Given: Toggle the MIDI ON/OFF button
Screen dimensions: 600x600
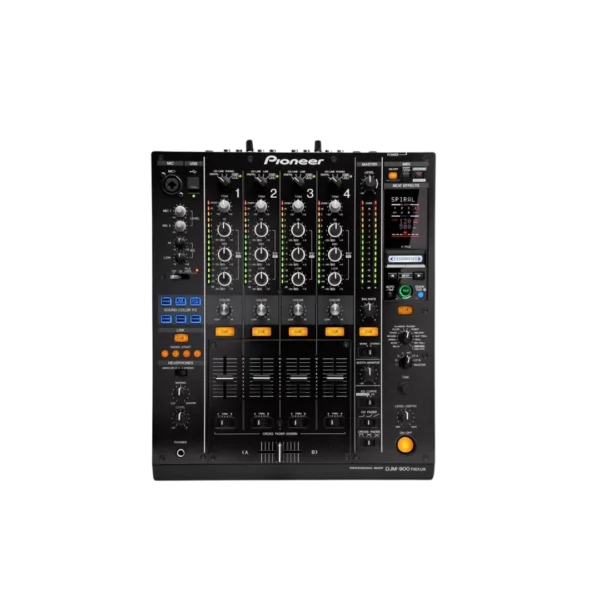Looking at the screenshot, I should point(393,176).
